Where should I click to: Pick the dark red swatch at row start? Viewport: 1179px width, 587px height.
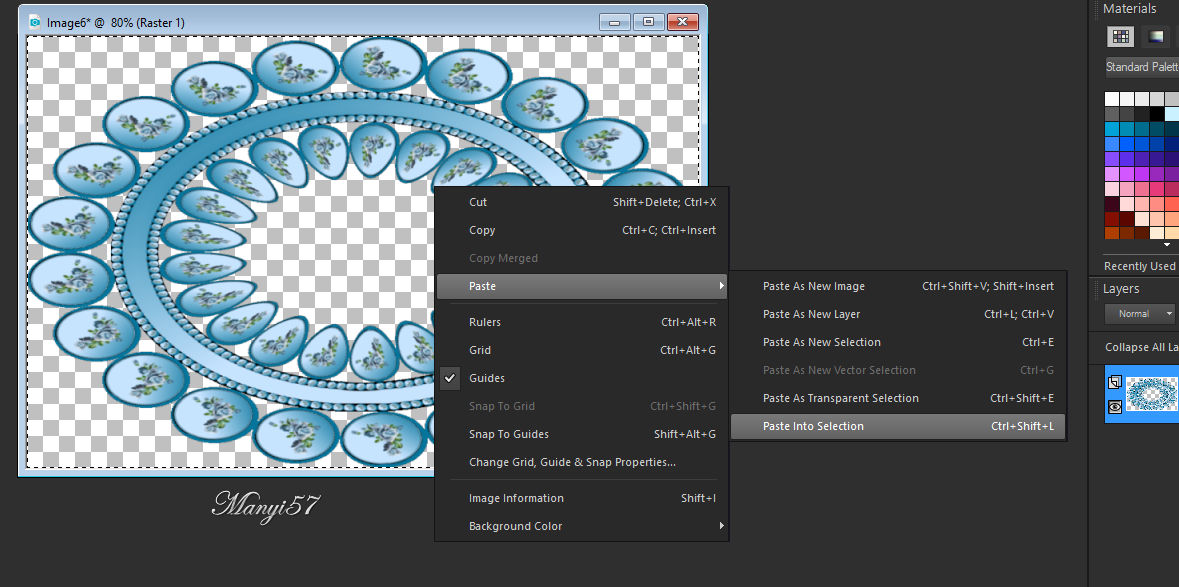(x=1112, y=219)
